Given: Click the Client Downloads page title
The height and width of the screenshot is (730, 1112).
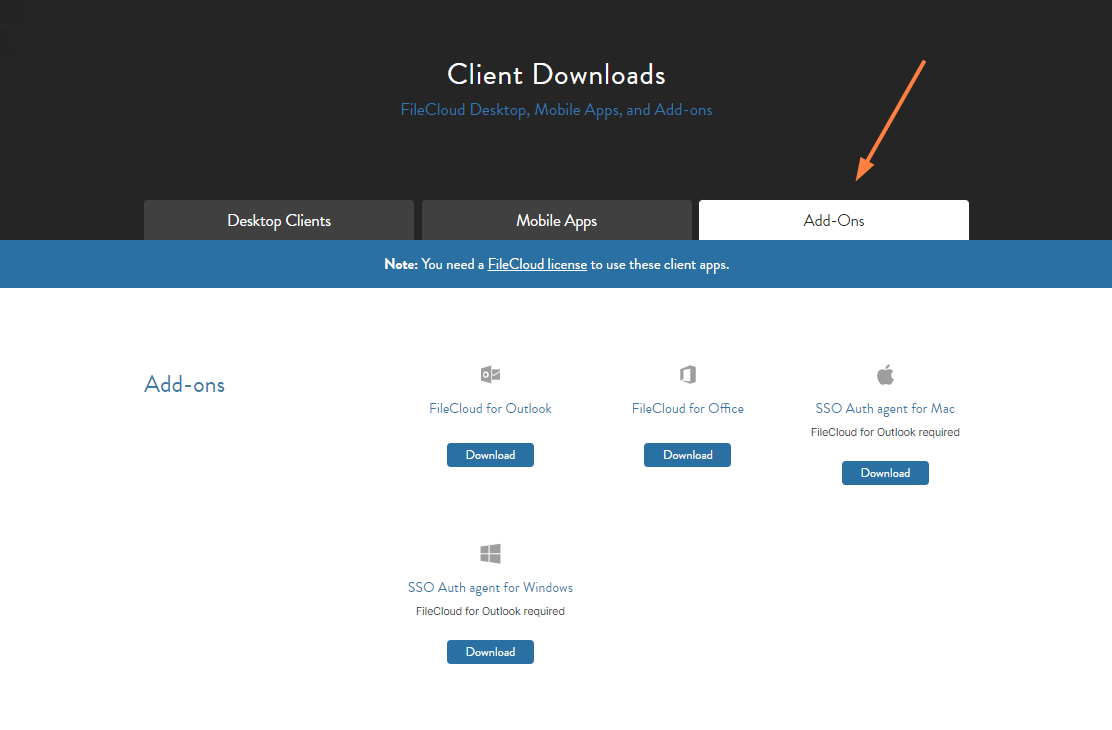Looking at the screenshot, I should pos(556,74).
